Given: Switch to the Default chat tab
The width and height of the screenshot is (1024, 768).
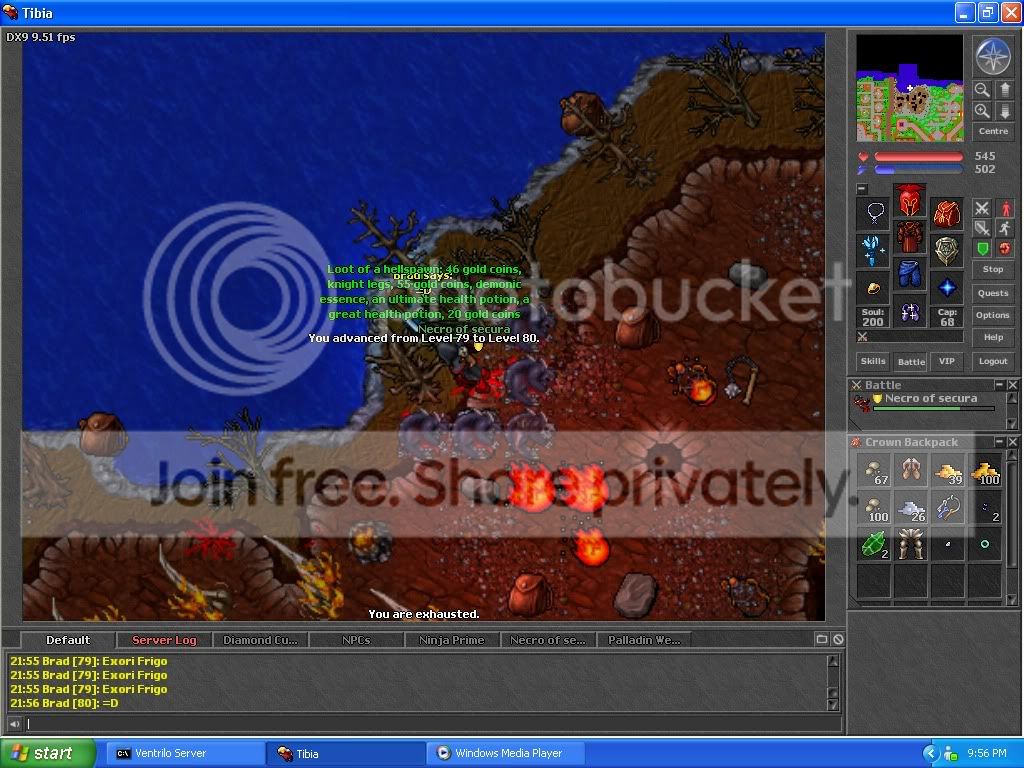Looking at the screenshot, I should (68, 640).
